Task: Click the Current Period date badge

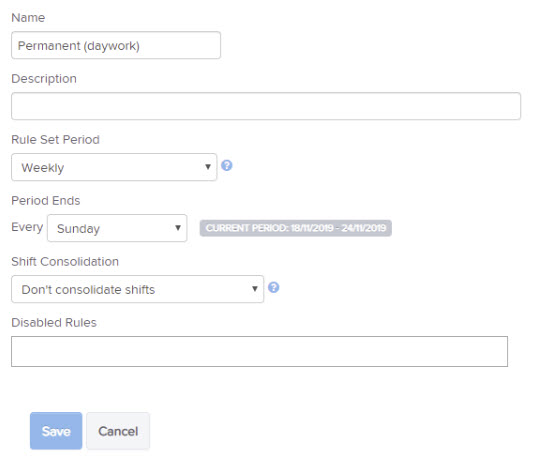Action: [296, 228]
